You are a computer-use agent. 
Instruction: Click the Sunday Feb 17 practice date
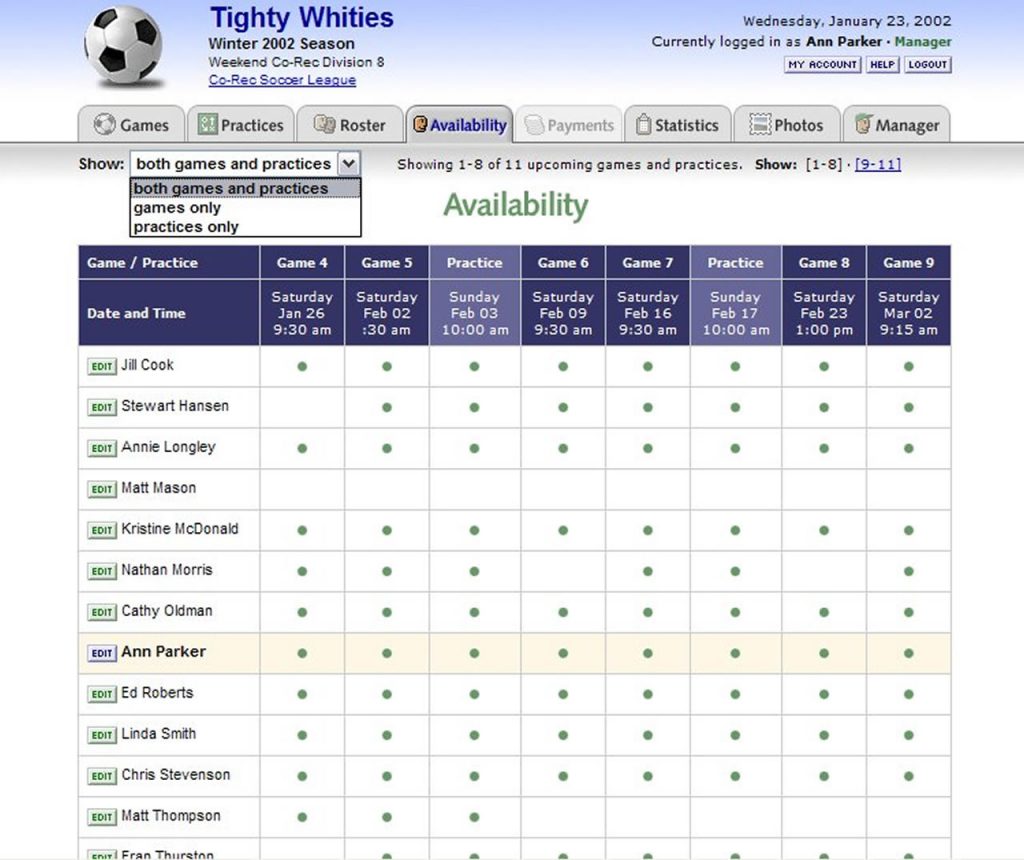(735, 313)
